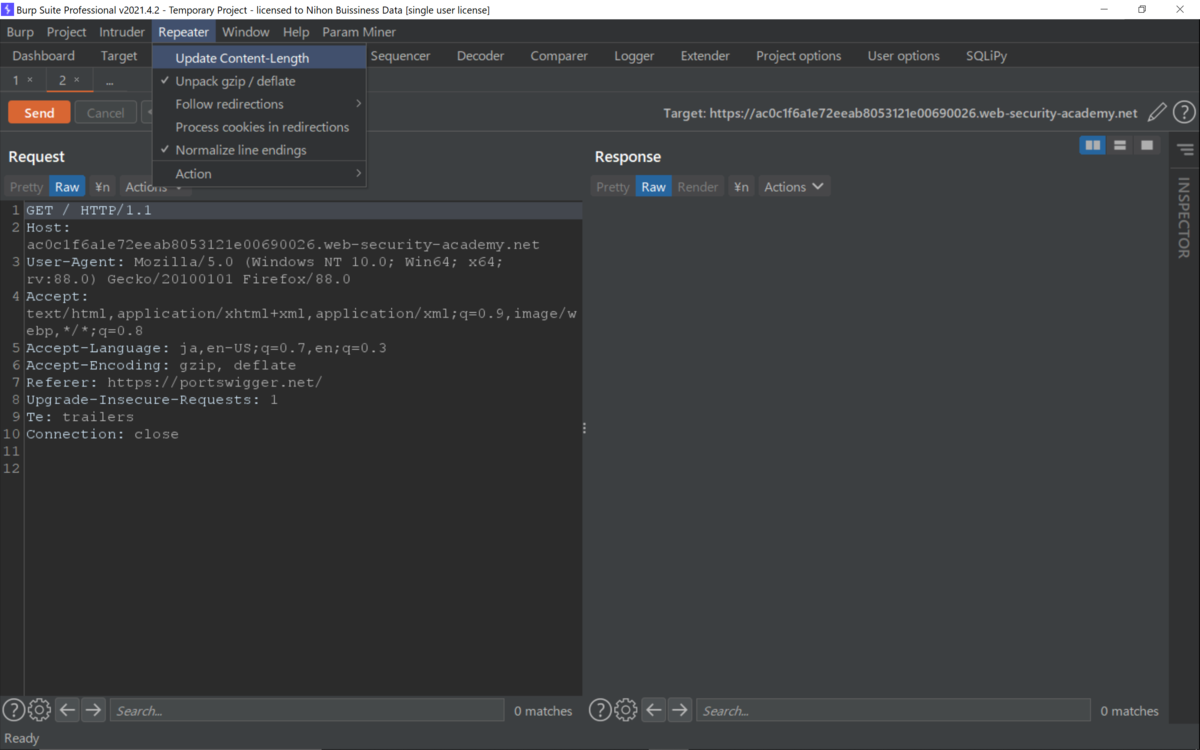Image resolution: width=1200 pixels, height=750 pixels.
Task: Select side-by-side layout icon
Action: click(1093, 146)
